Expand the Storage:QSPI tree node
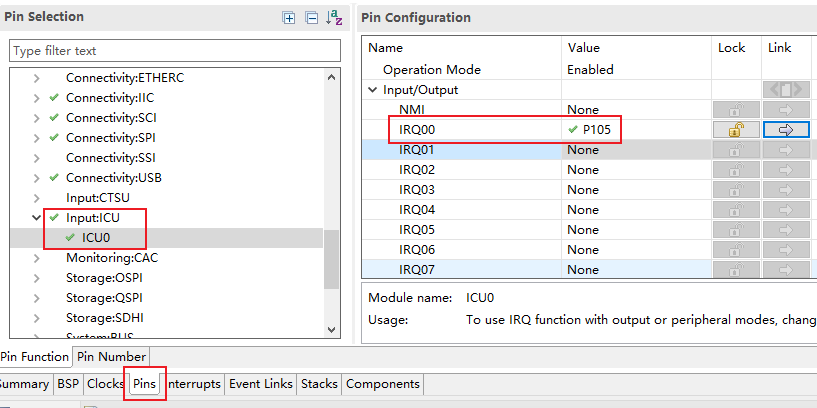Image resolution: width=817 pixels, height=408 pixels. pos(37,297)
